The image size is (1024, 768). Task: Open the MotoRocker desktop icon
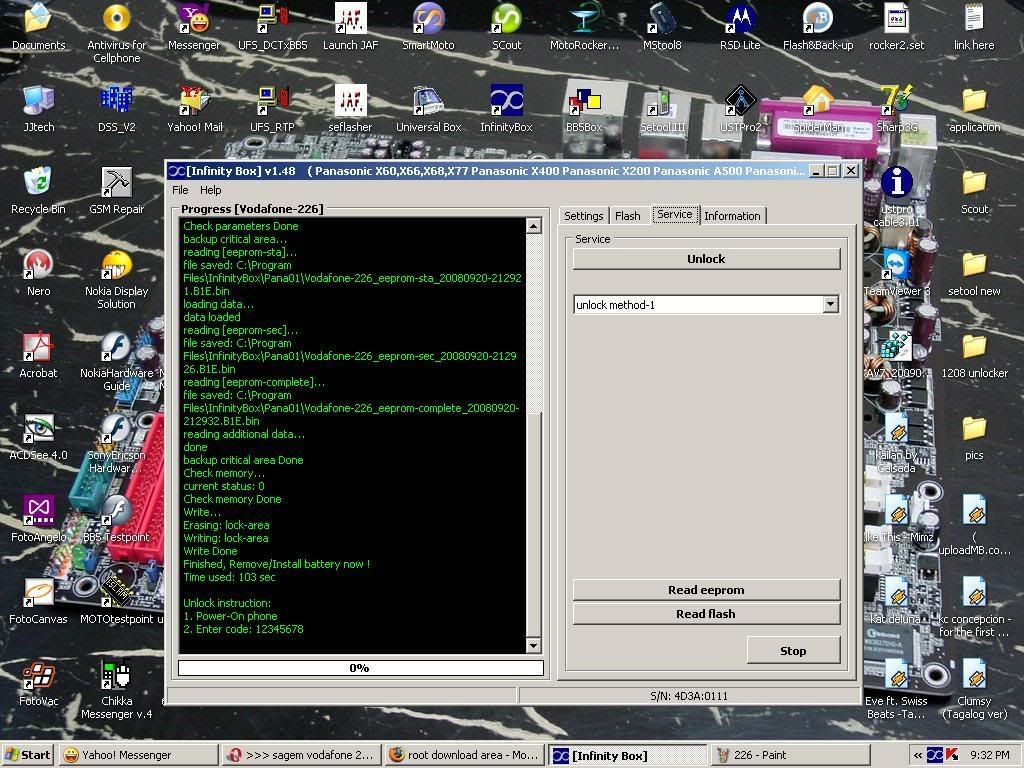[x=584, y=19]
